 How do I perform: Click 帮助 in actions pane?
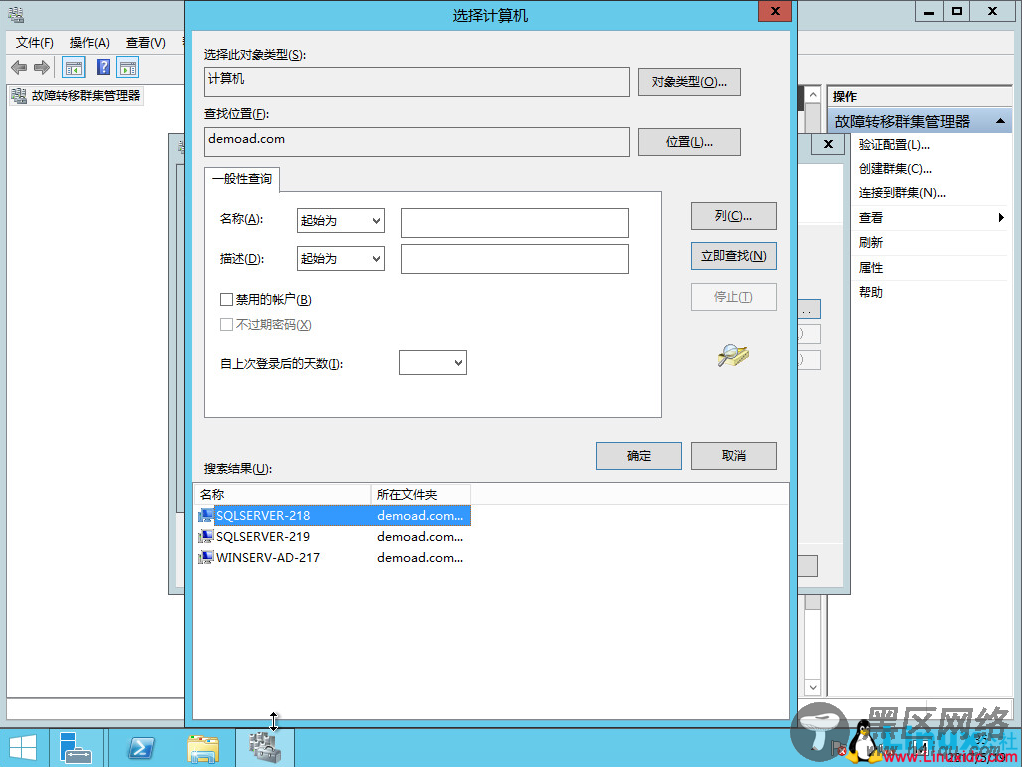871,293
